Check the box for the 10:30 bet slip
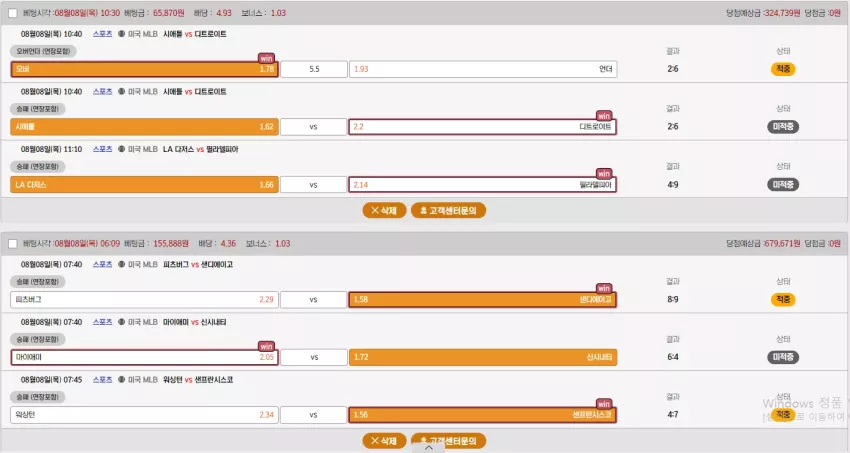This screenshot has width=850, height=453. (12, 13)
